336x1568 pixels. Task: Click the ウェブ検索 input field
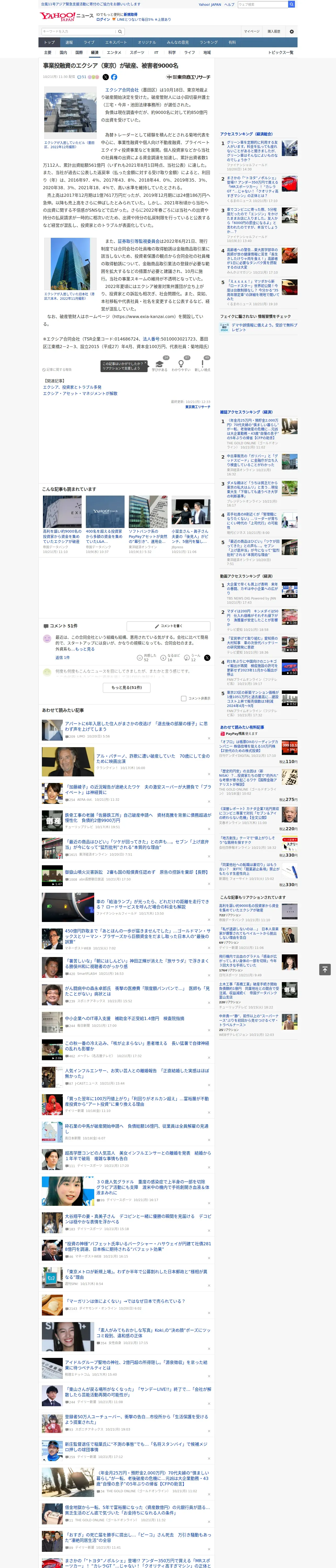[x=262, y=4]
